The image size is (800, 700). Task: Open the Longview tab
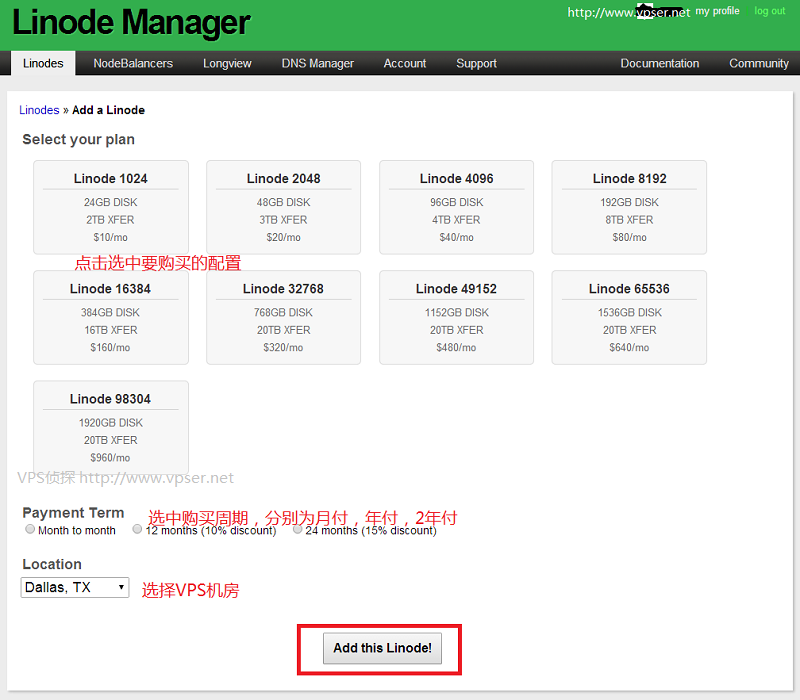pos(227,63)
